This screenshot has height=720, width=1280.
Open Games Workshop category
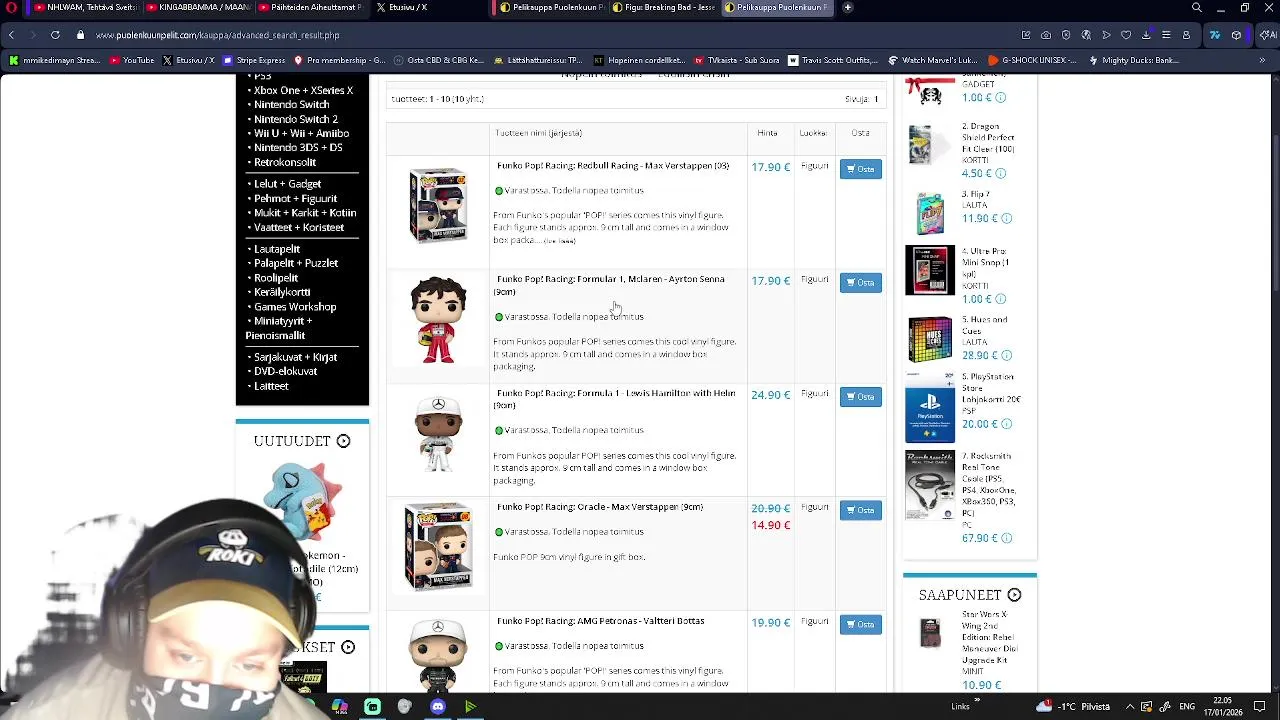294,307
